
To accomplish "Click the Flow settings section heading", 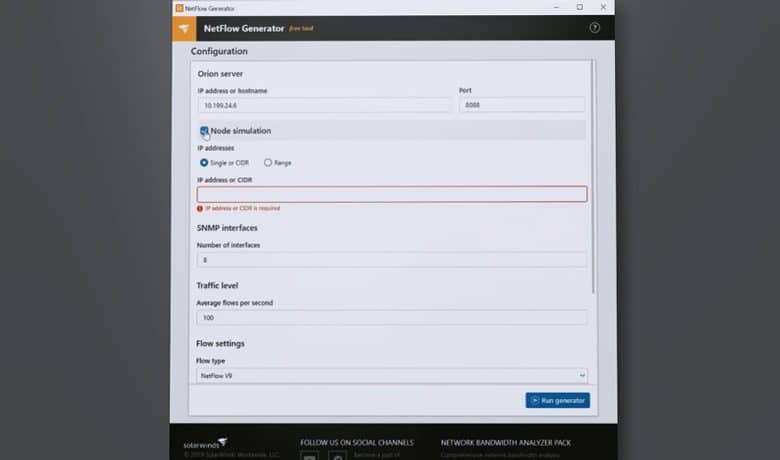I will pyautogui.click(x=220, y=344).
